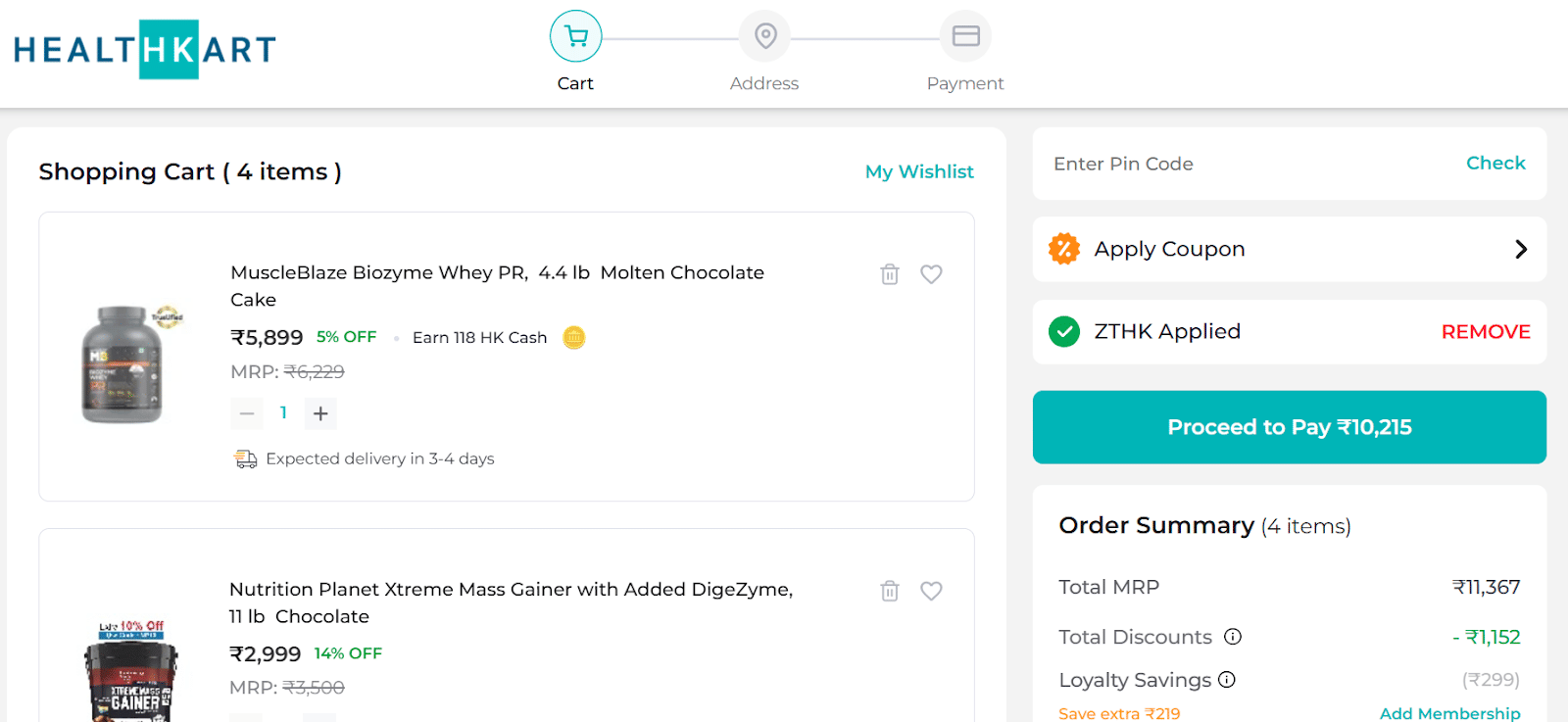Viewport: 1568px width, 722px height.
Task: Click the delivery truck icon near expected delivery
Action: (245, 458)
